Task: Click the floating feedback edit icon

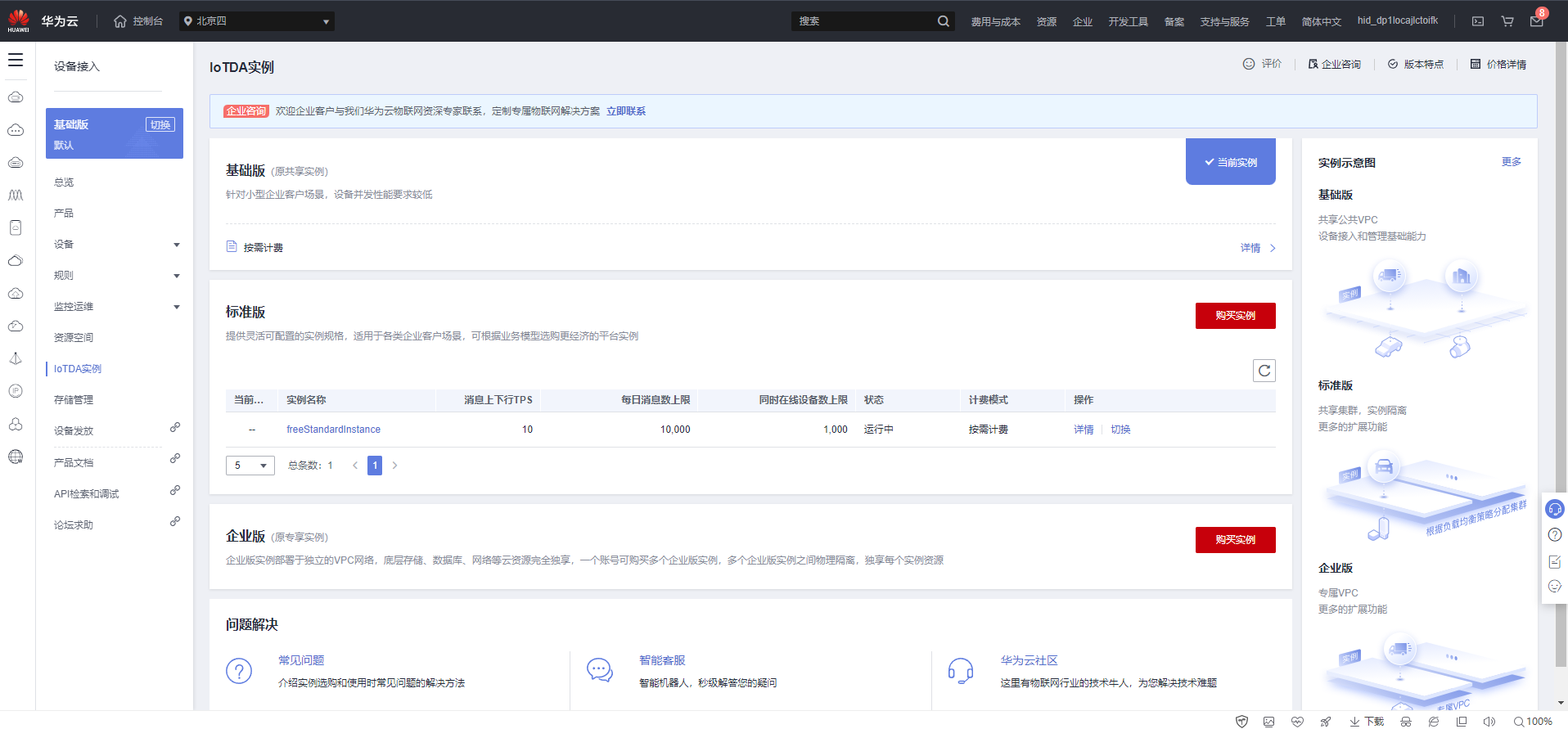Action: 1555,561
